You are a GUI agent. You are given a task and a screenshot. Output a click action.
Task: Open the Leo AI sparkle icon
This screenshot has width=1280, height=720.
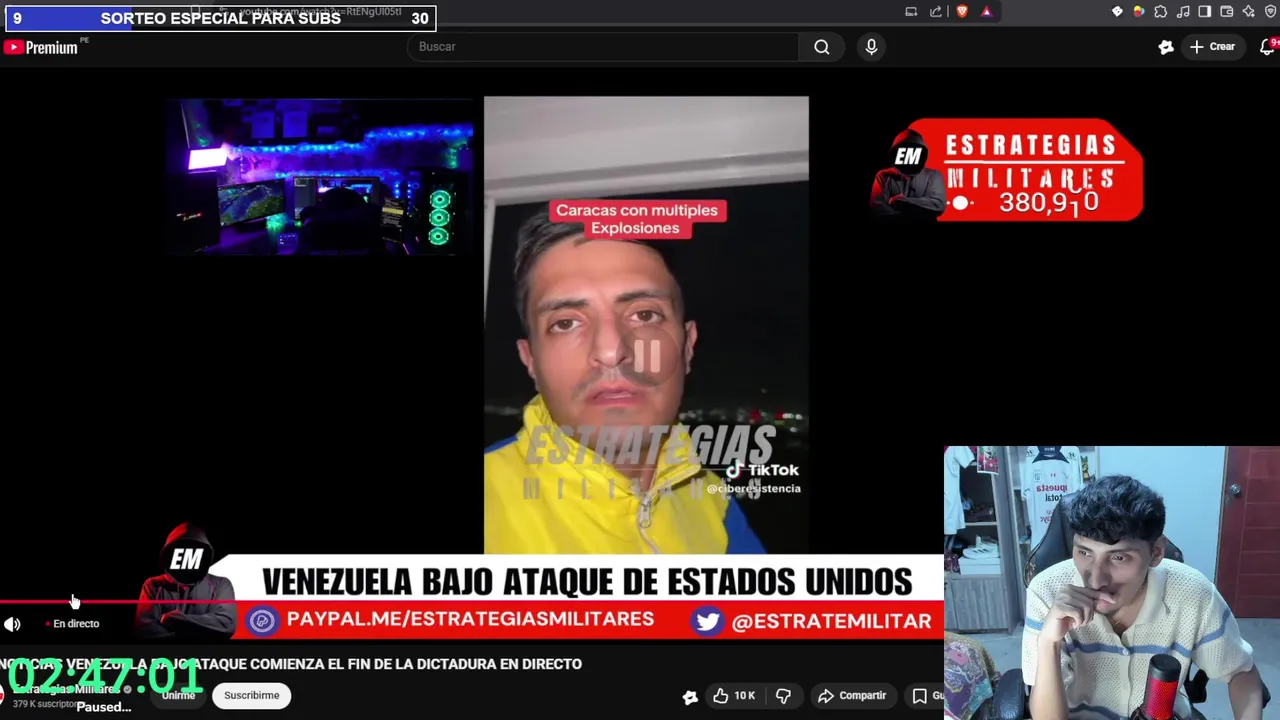[1249, 12]
